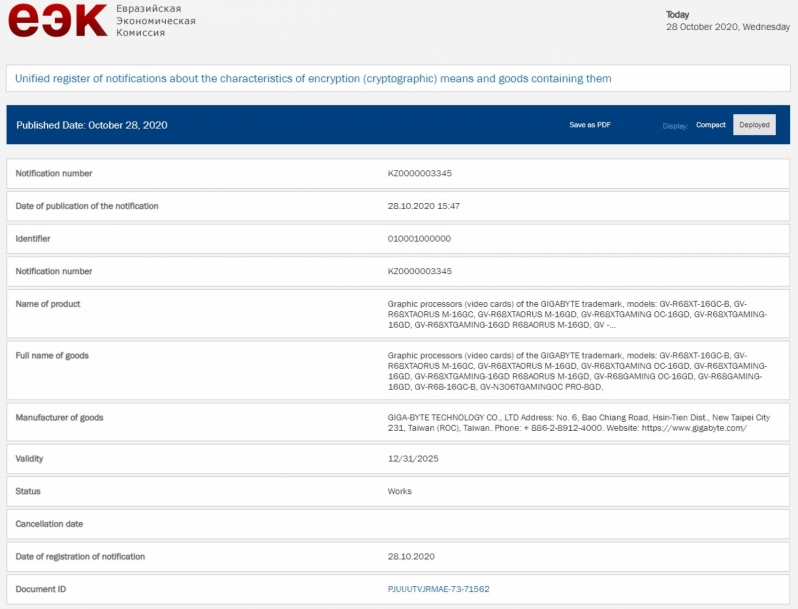The height and width of the screenshot is (609, 798).
Task: Click the Manufacturer of goods label
Action: (59, 418)
